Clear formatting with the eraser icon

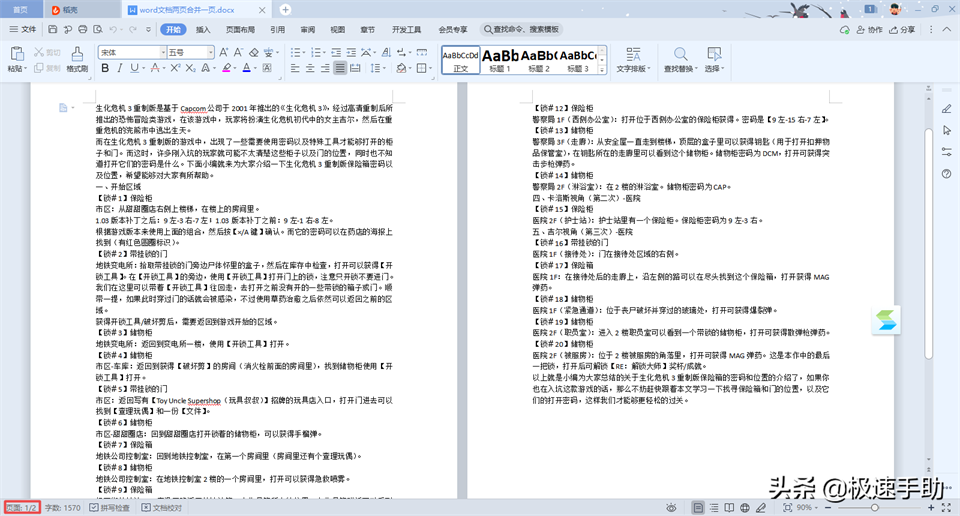click(x=253, y=52)
